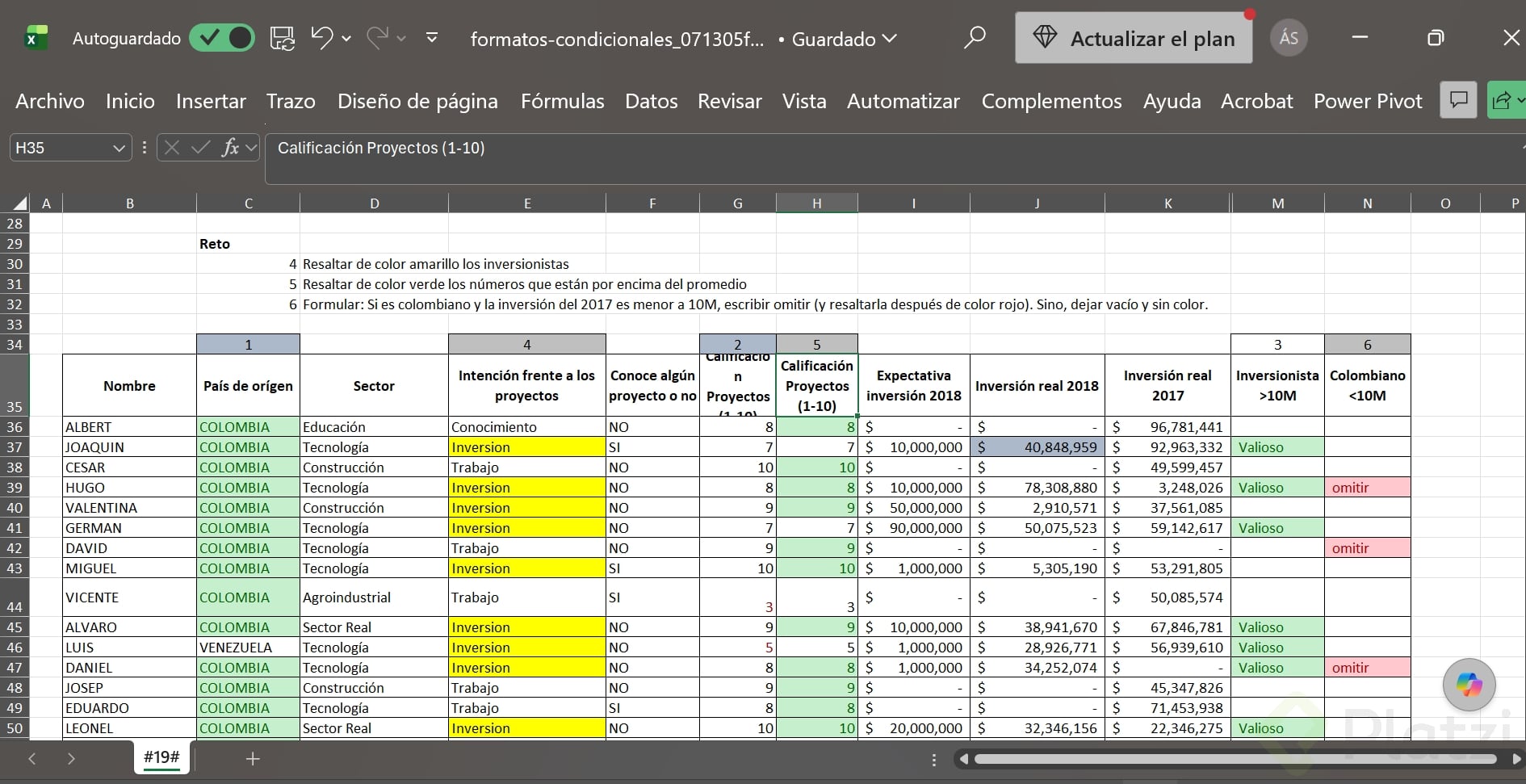Screen dimensions: 1526x784
Task: Click the horizontal scrollbar thumb
Action: pos(1235,759)
